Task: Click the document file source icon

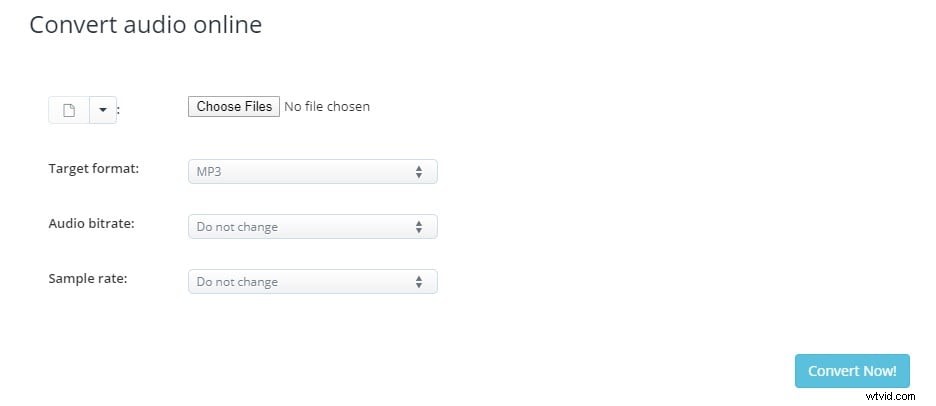Action: [69, 110]
